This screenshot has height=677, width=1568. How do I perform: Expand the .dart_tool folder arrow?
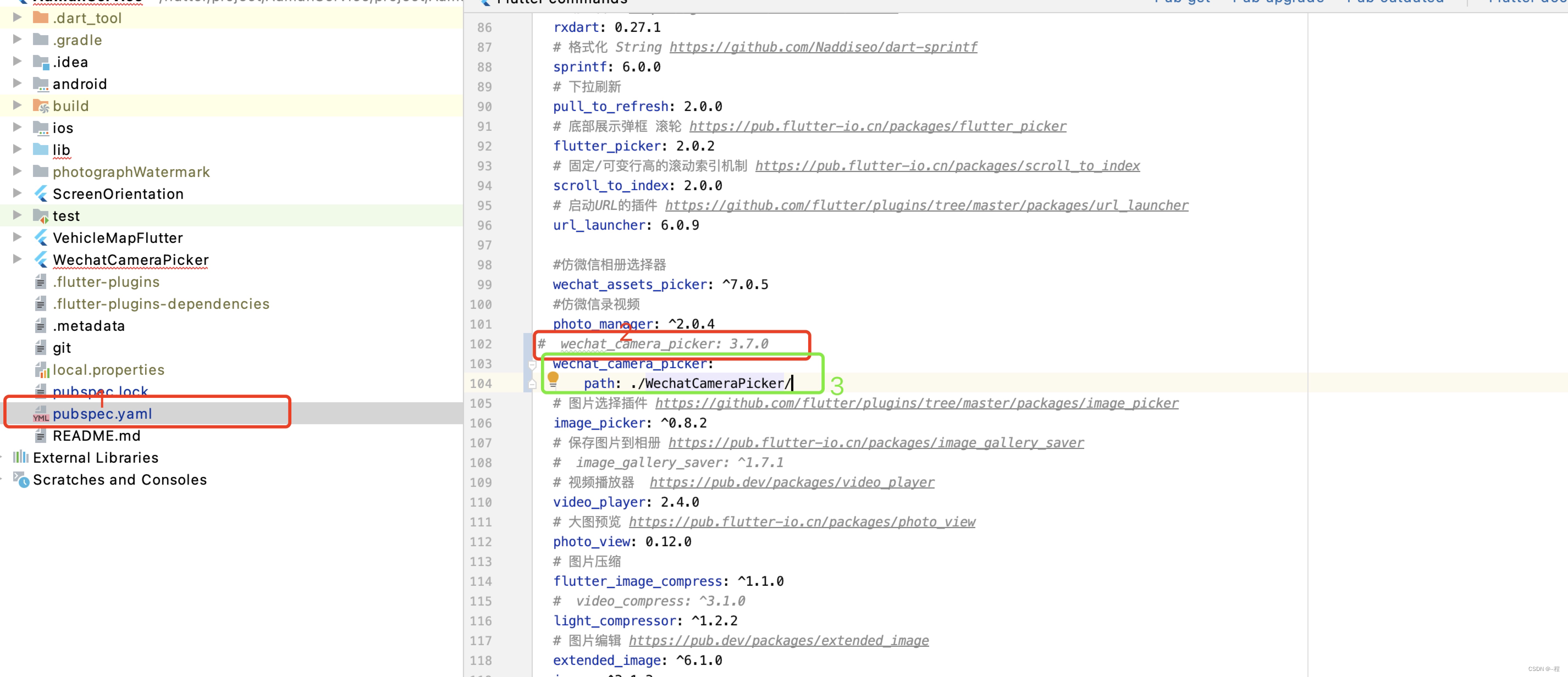click(17, 17)
